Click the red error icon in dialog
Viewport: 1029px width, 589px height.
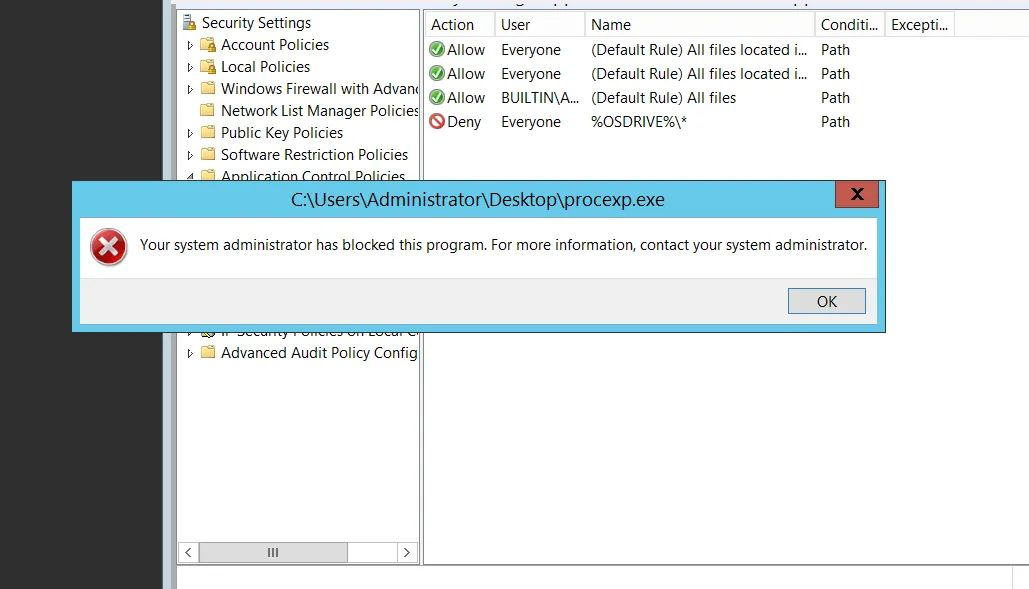pyautogui.click(x=108, y=246)
